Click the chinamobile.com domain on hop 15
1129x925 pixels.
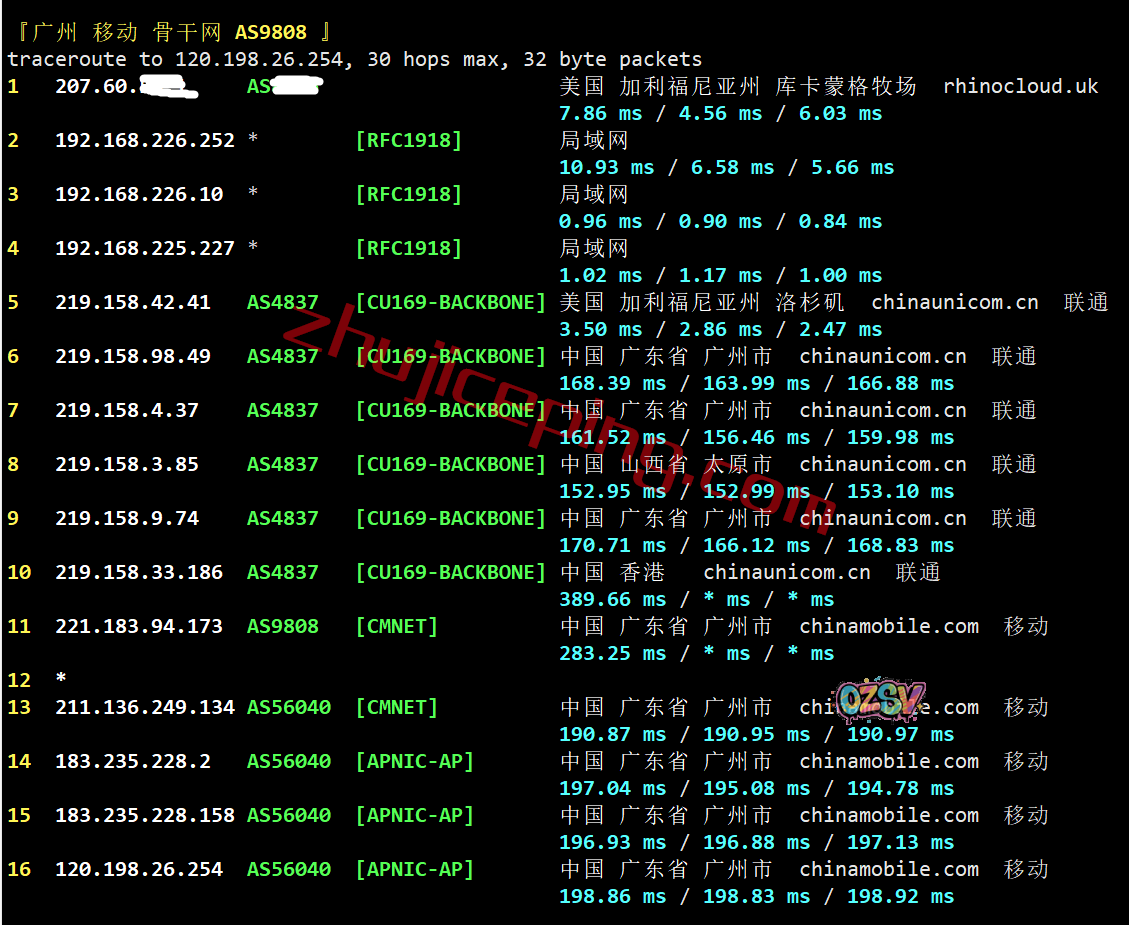pyautogui.click(x=889, y=816)
